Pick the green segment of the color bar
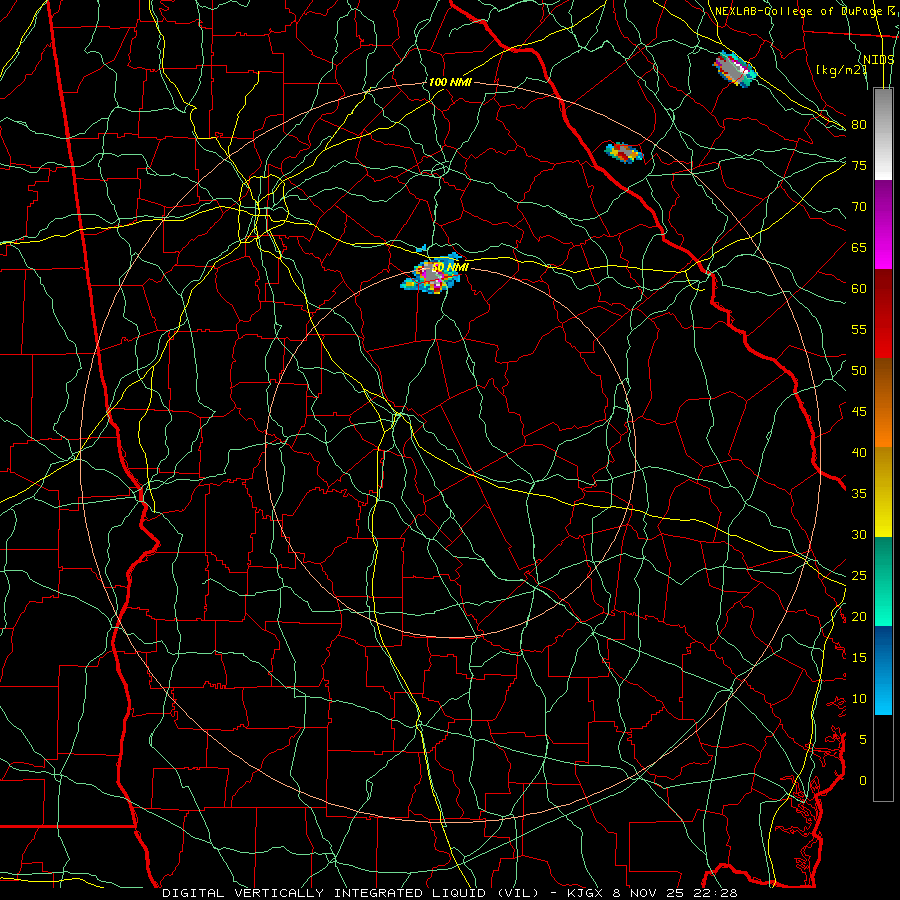900x900 pixels. 883,581
